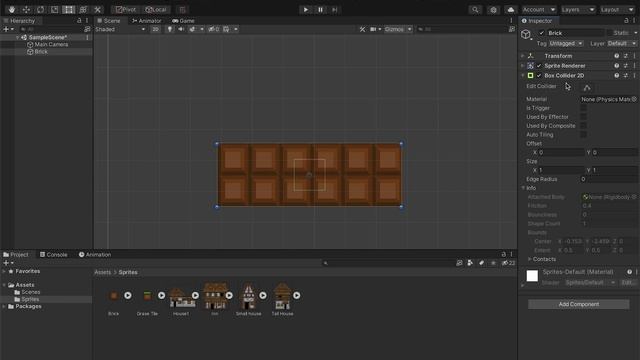Image resolution: width=640 pixels, height=360 pixels.
Task: Open Box Collider 2D help icon
Action: coord(616,76)
